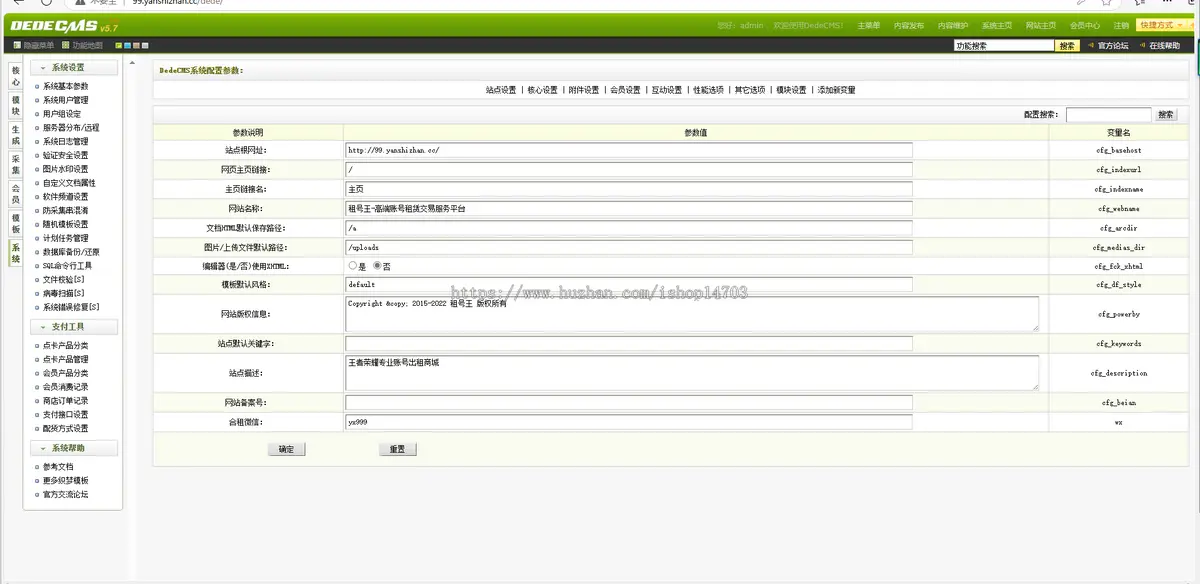Switch to the 模块 vertical tab
Viewport: 1200px width, 584px height.
[x=15, y=105]
